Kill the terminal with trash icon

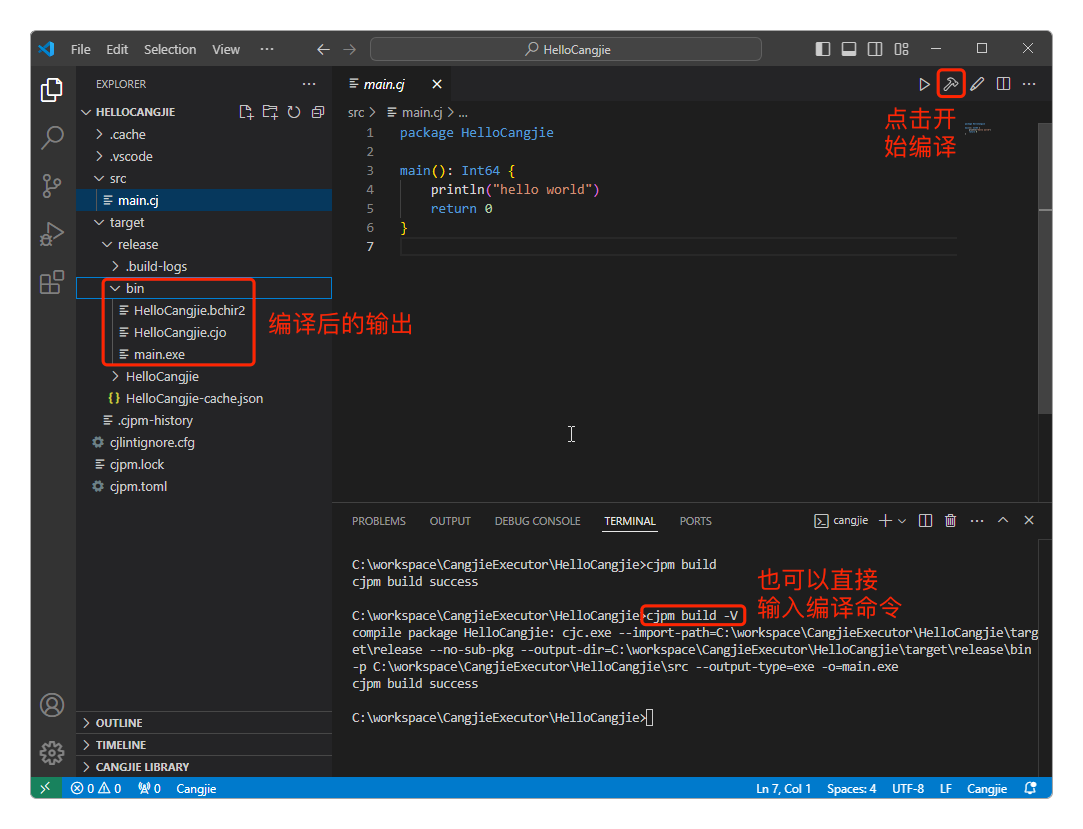coord(950,521)
